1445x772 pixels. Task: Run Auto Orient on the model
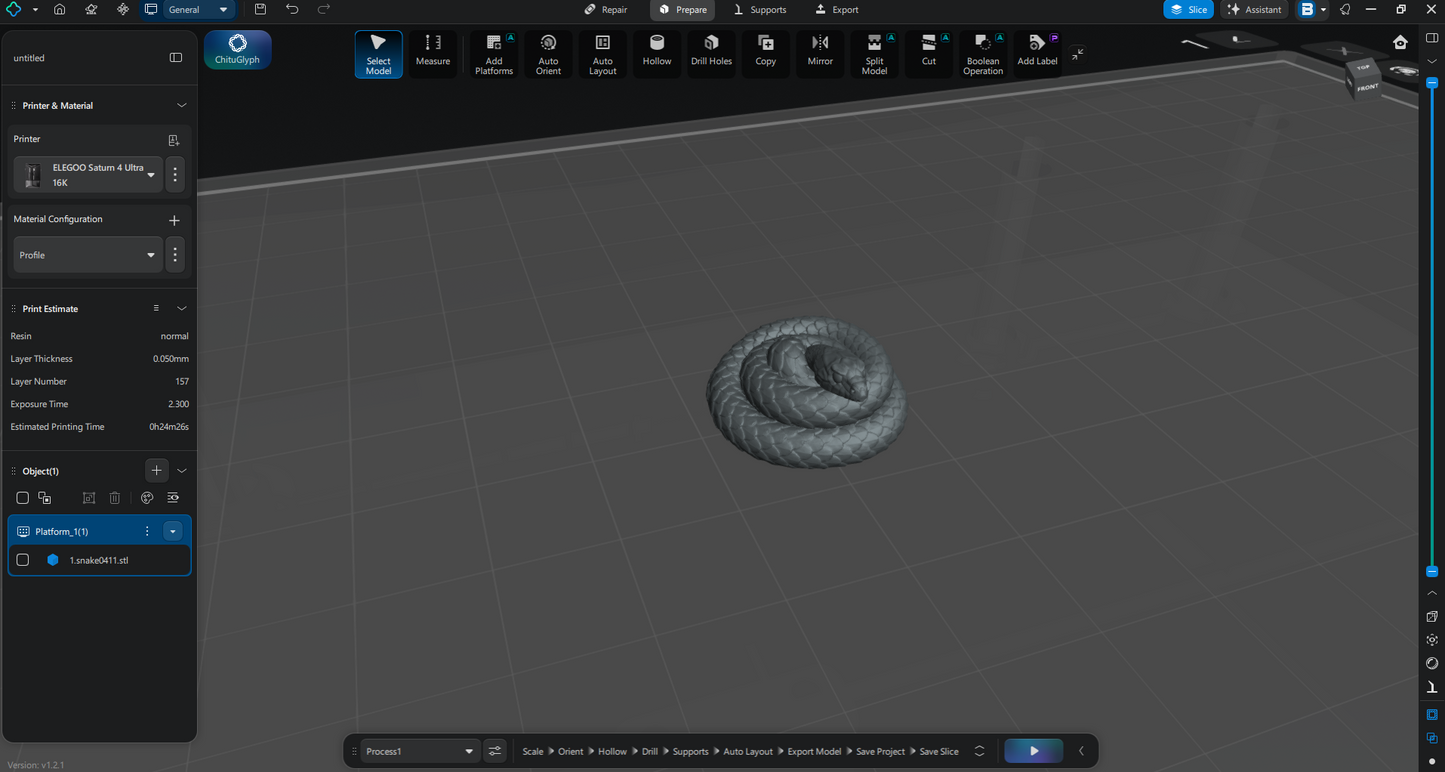pos(548,54)
